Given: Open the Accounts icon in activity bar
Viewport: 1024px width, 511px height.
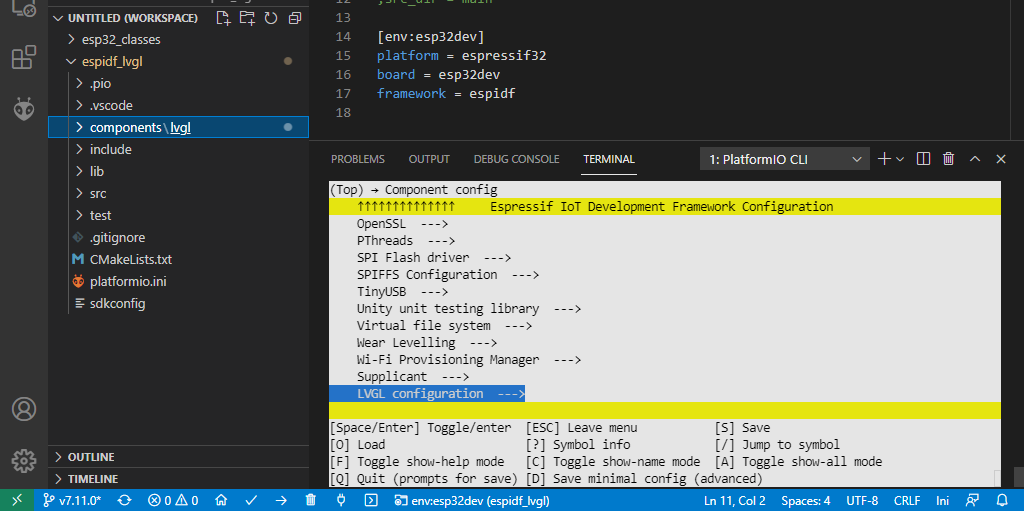Looking at the screenshot, I should [x=24, y=409].
